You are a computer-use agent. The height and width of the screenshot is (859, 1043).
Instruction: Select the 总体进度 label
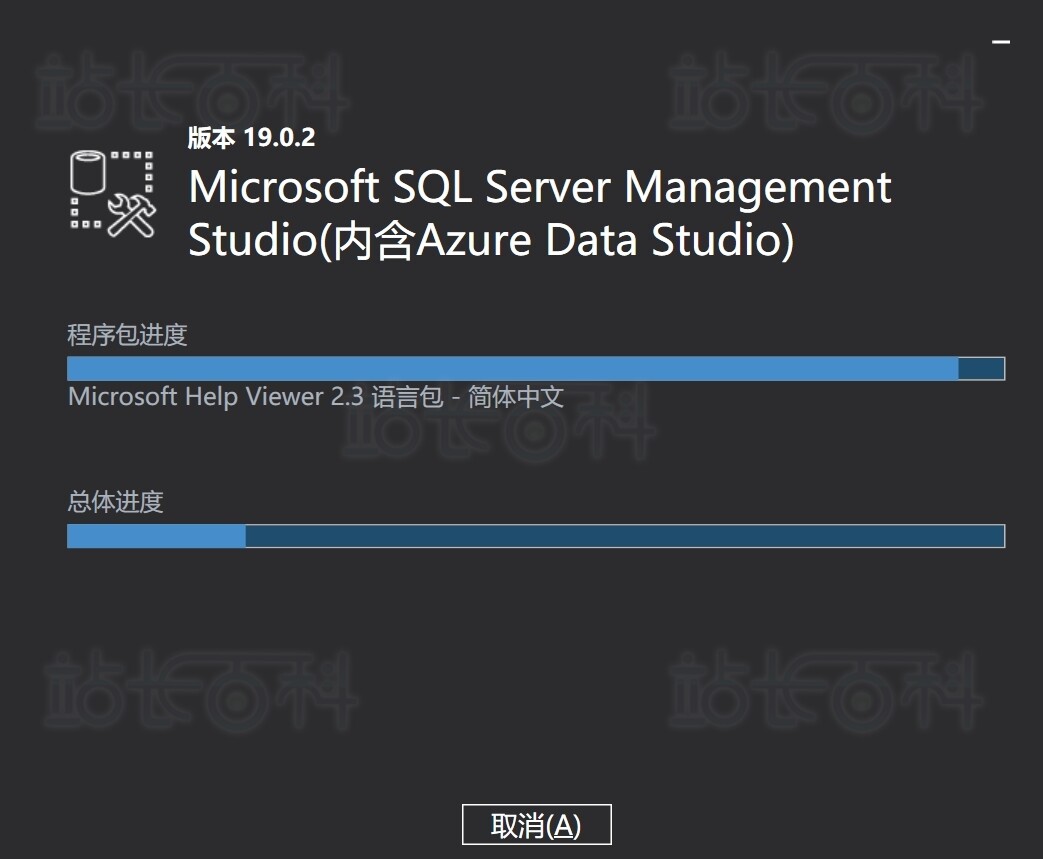[115, 502]
